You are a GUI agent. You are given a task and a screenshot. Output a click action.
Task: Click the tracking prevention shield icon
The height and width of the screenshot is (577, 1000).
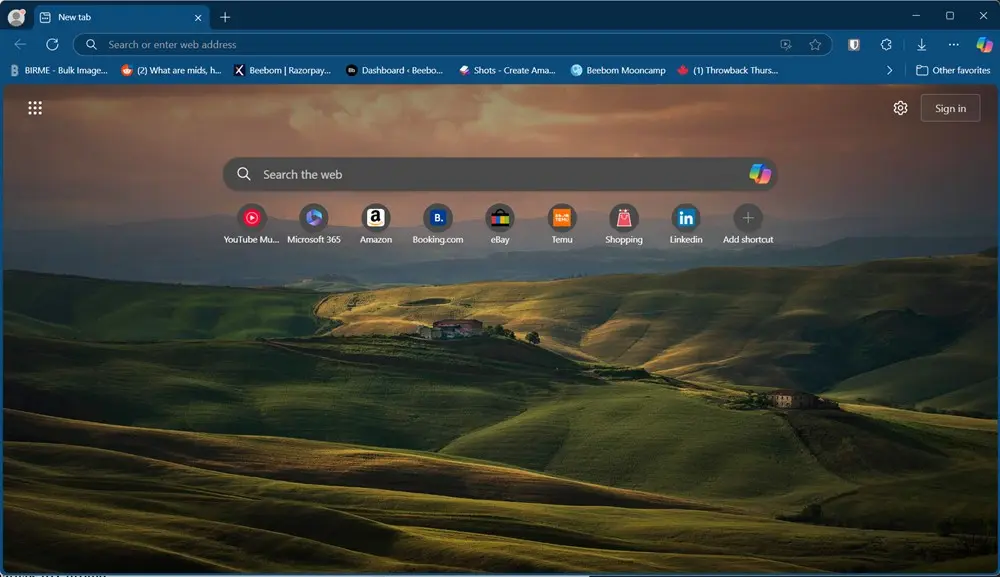point(854,44)
